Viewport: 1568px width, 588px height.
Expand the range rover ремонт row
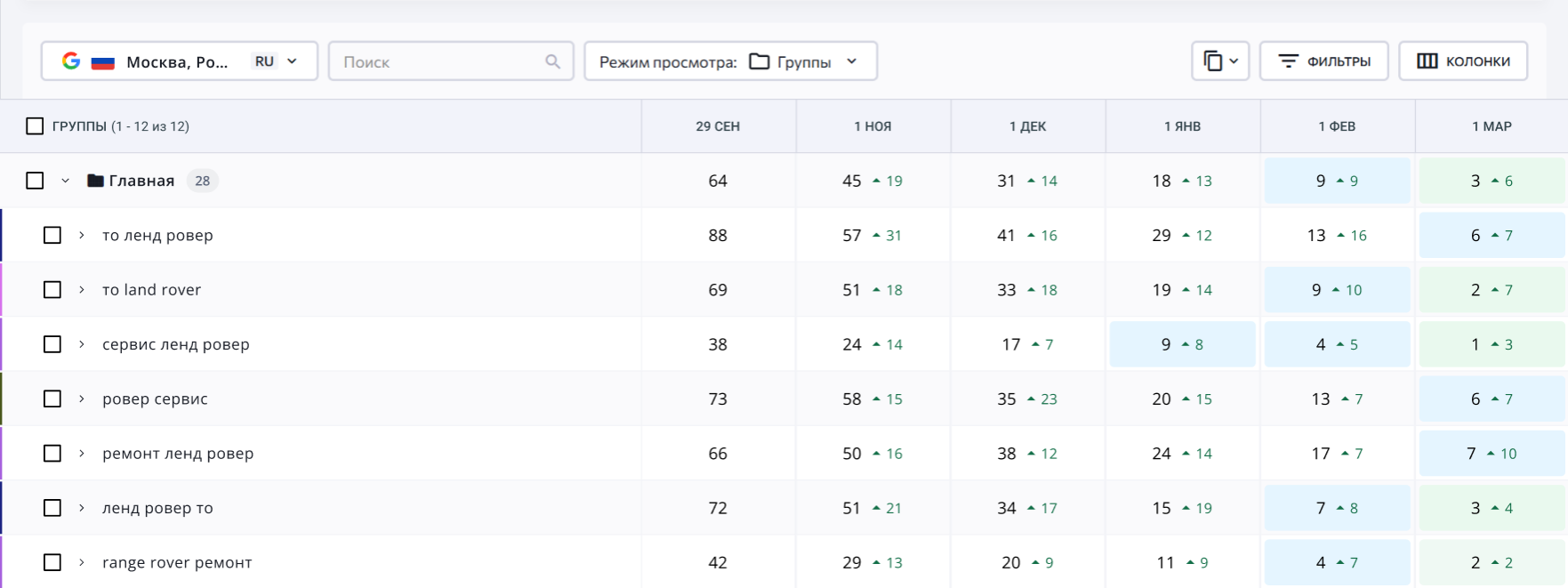point(81,562)
